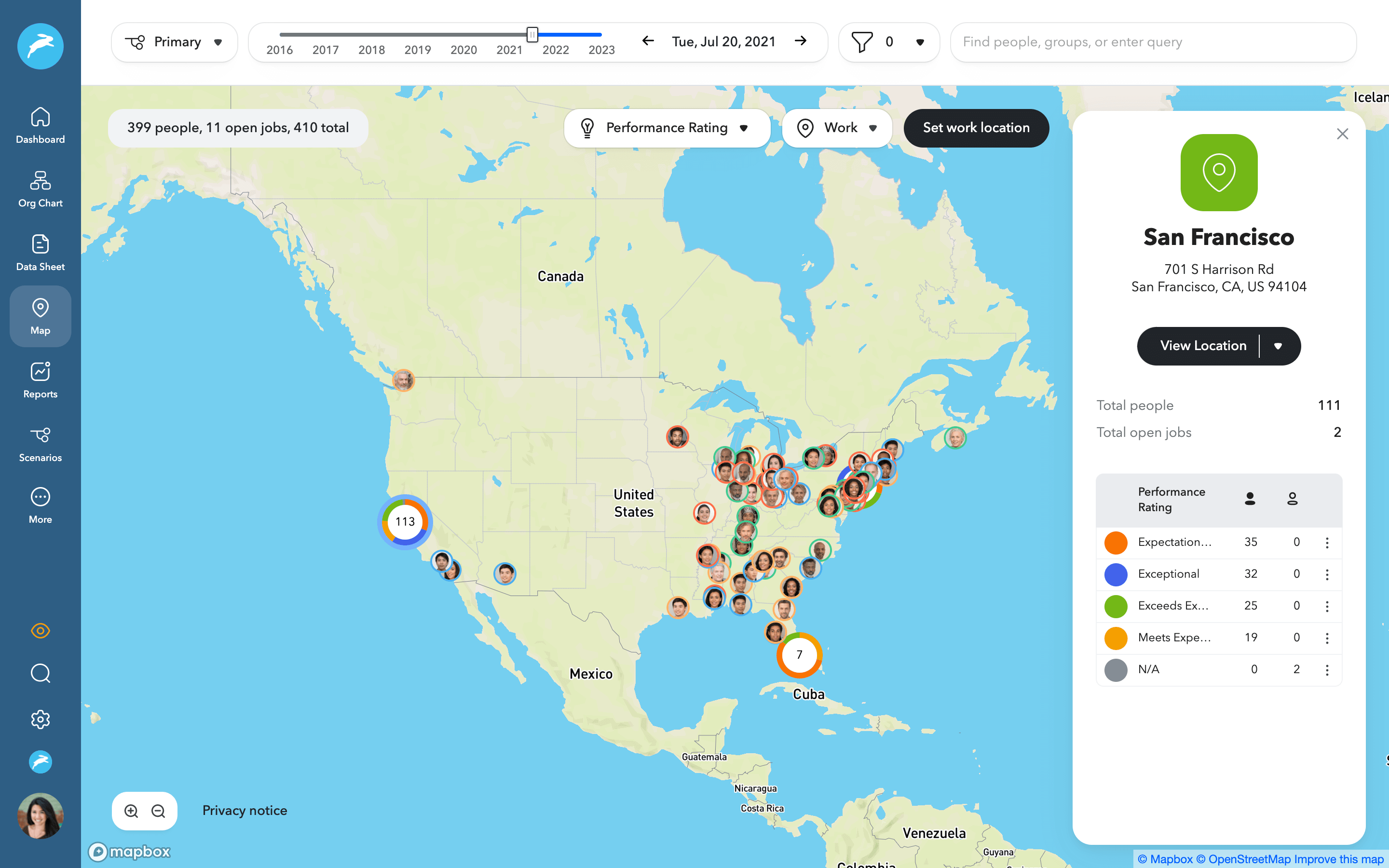Toggle the outlined open-jobs column icon
This screenshot has height=868, width=1389.
pos(1293,499)
